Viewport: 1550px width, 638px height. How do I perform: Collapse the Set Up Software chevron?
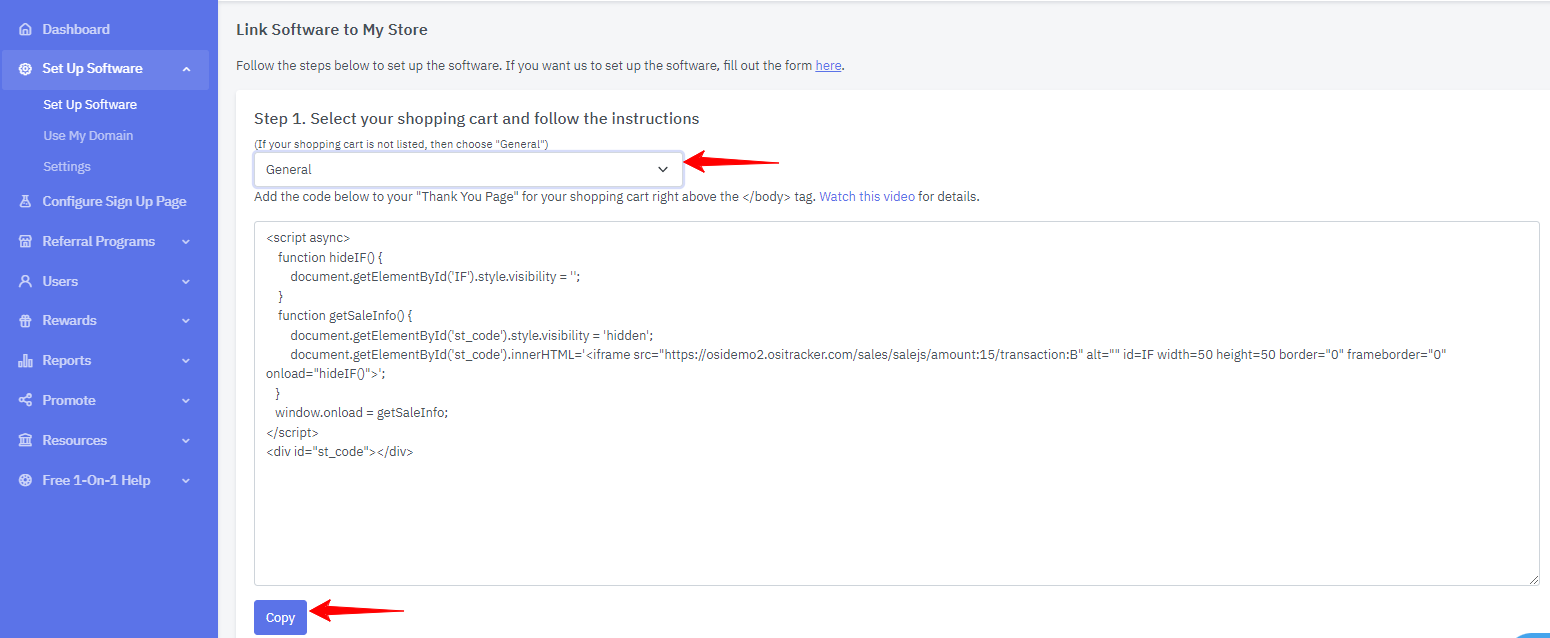click(186, 69)
